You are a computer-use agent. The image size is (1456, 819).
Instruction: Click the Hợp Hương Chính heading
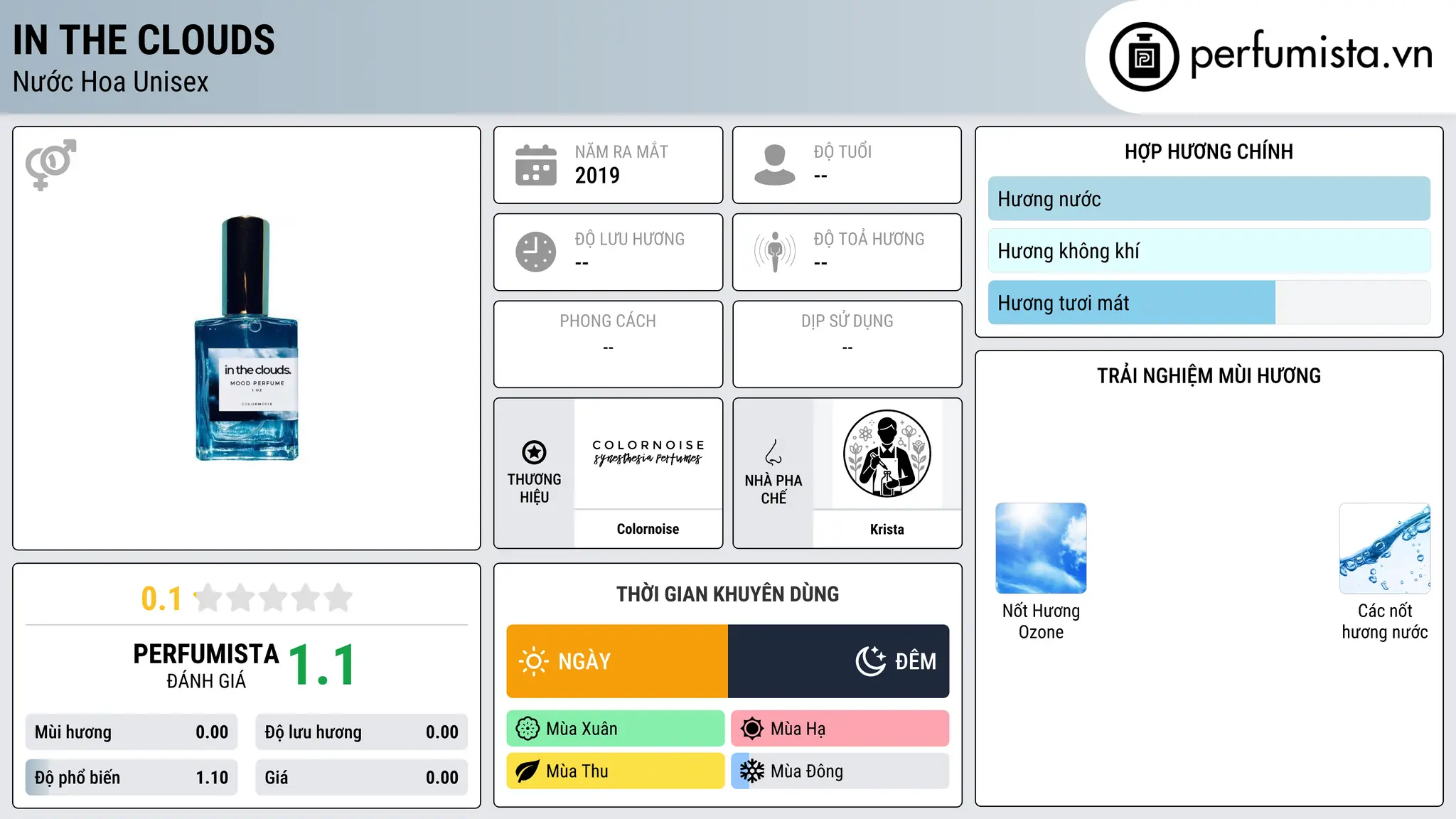pos(1209,151)
